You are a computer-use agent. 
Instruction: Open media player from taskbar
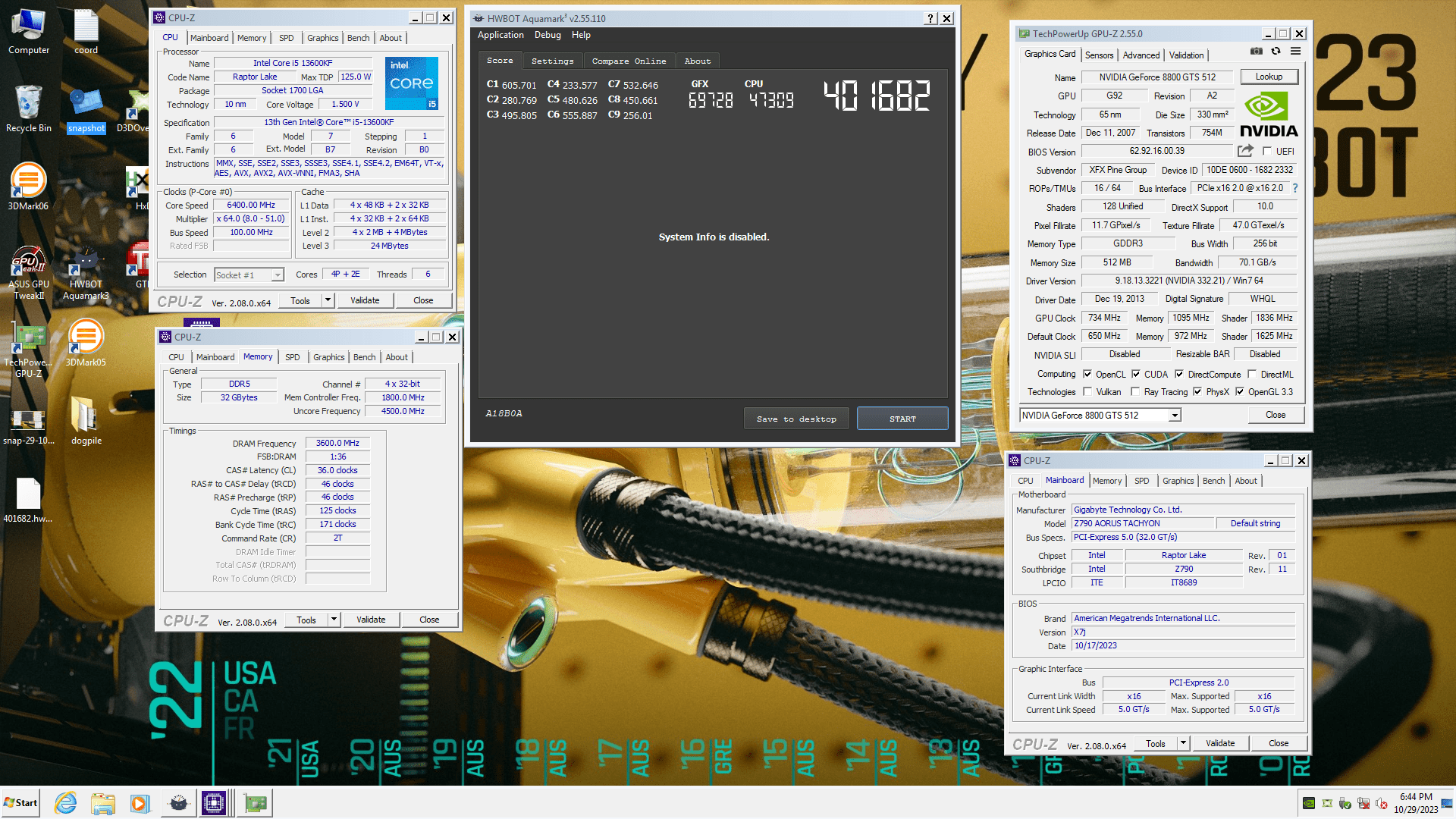139,802
